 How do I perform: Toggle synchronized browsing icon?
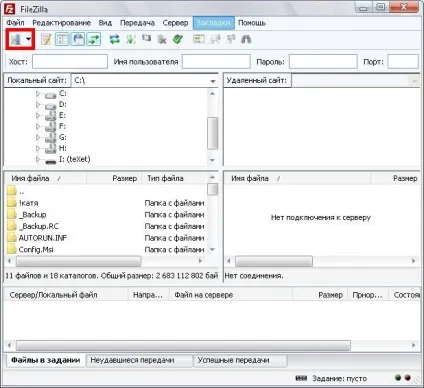click(x=231, y=39)
